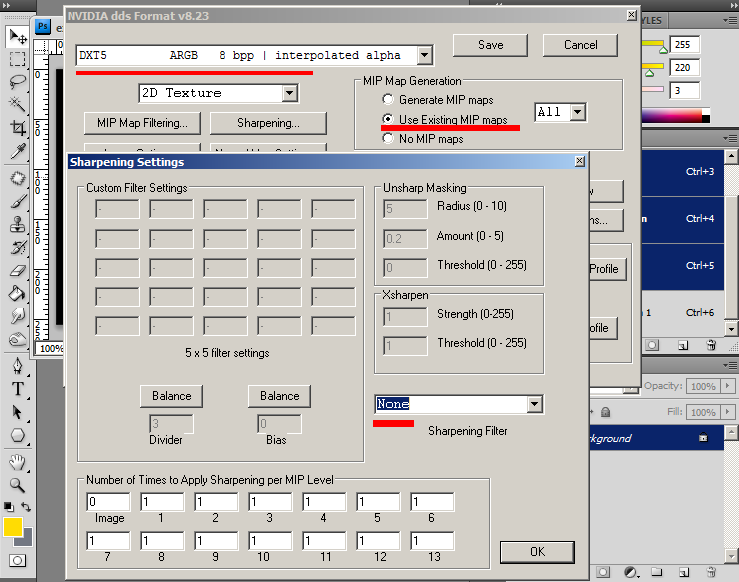739x582 pixels.
Task: Click the top color slider thumb
Action: point(663,50)
